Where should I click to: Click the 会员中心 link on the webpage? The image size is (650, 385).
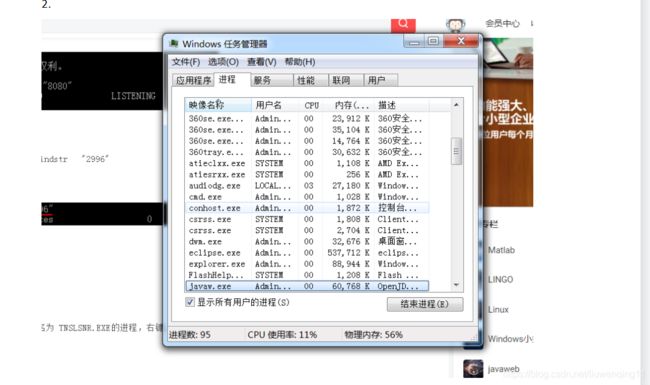point(502,23)
